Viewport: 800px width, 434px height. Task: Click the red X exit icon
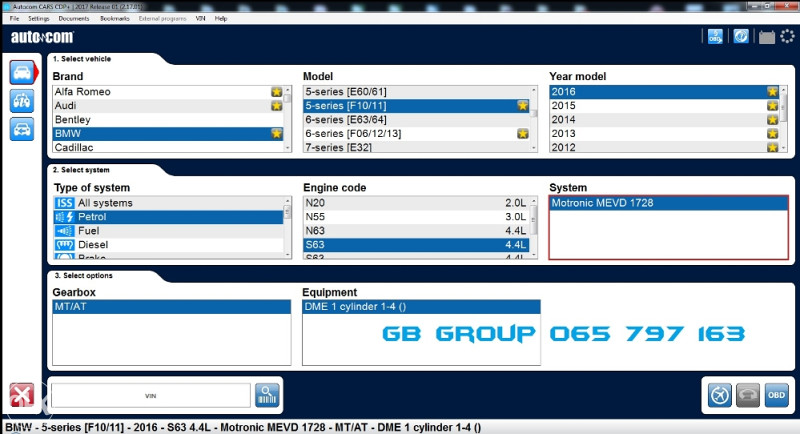tap(22, 395)
